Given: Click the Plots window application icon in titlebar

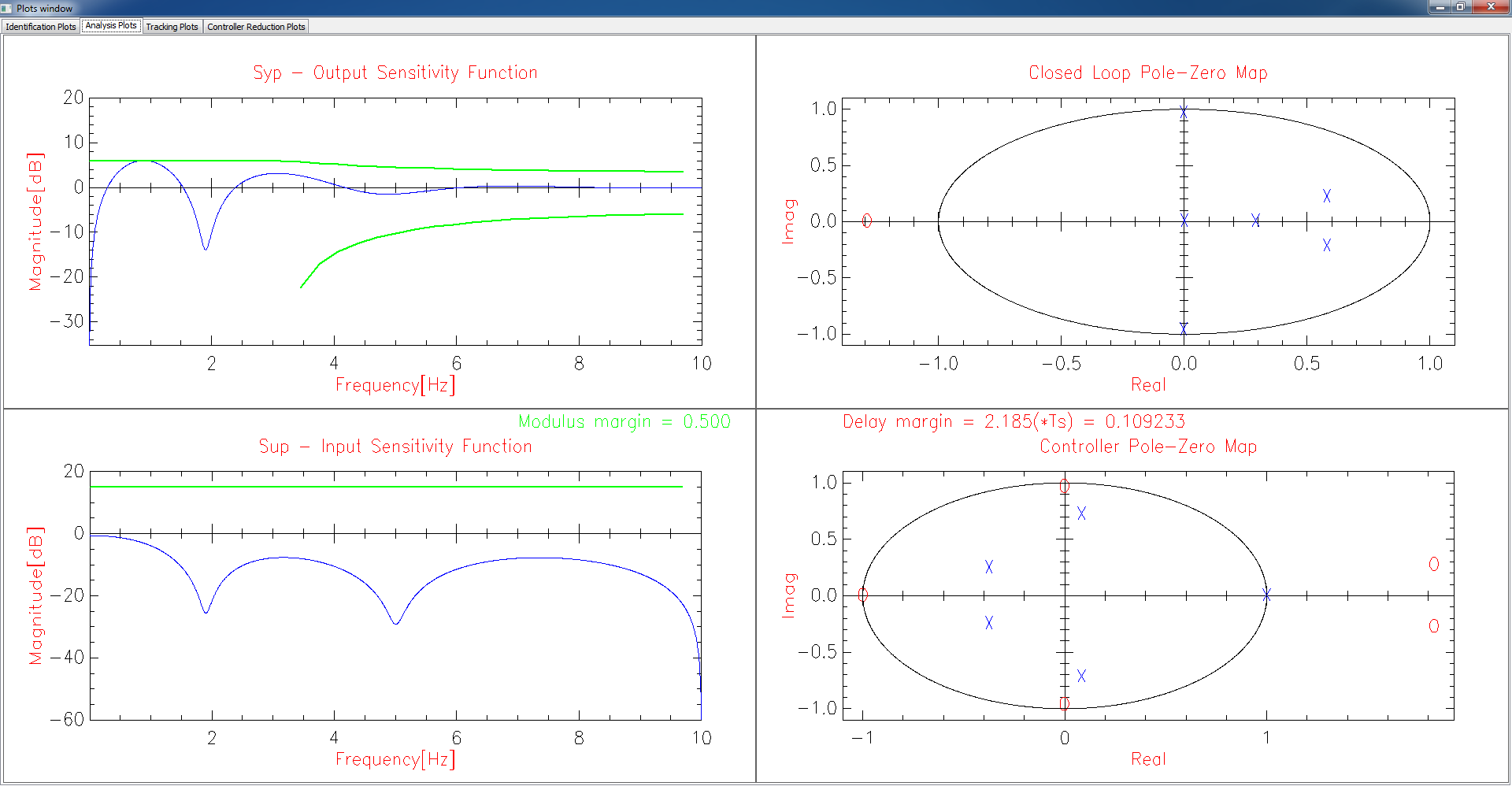Looking at the screenshot, I should coord(8,8).
